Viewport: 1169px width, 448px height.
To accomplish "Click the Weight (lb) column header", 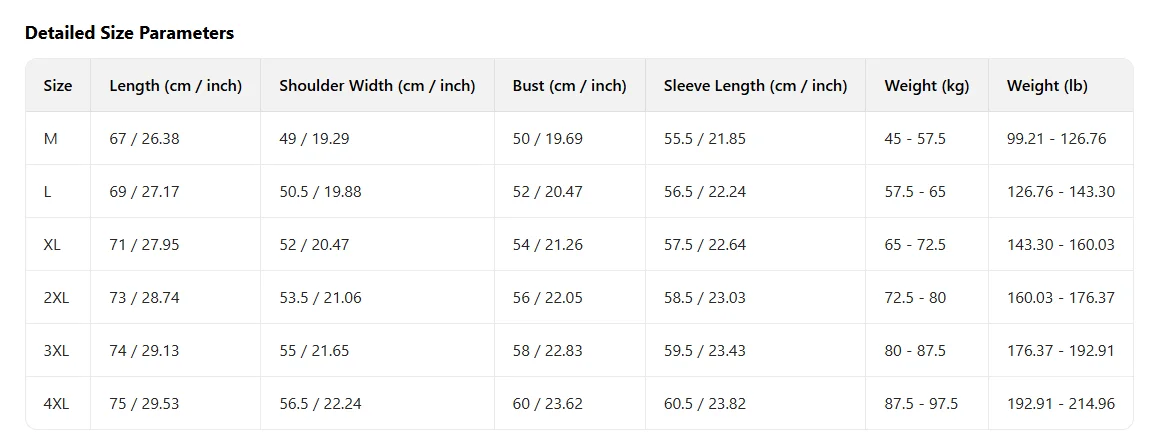I will click(1047, 86).
